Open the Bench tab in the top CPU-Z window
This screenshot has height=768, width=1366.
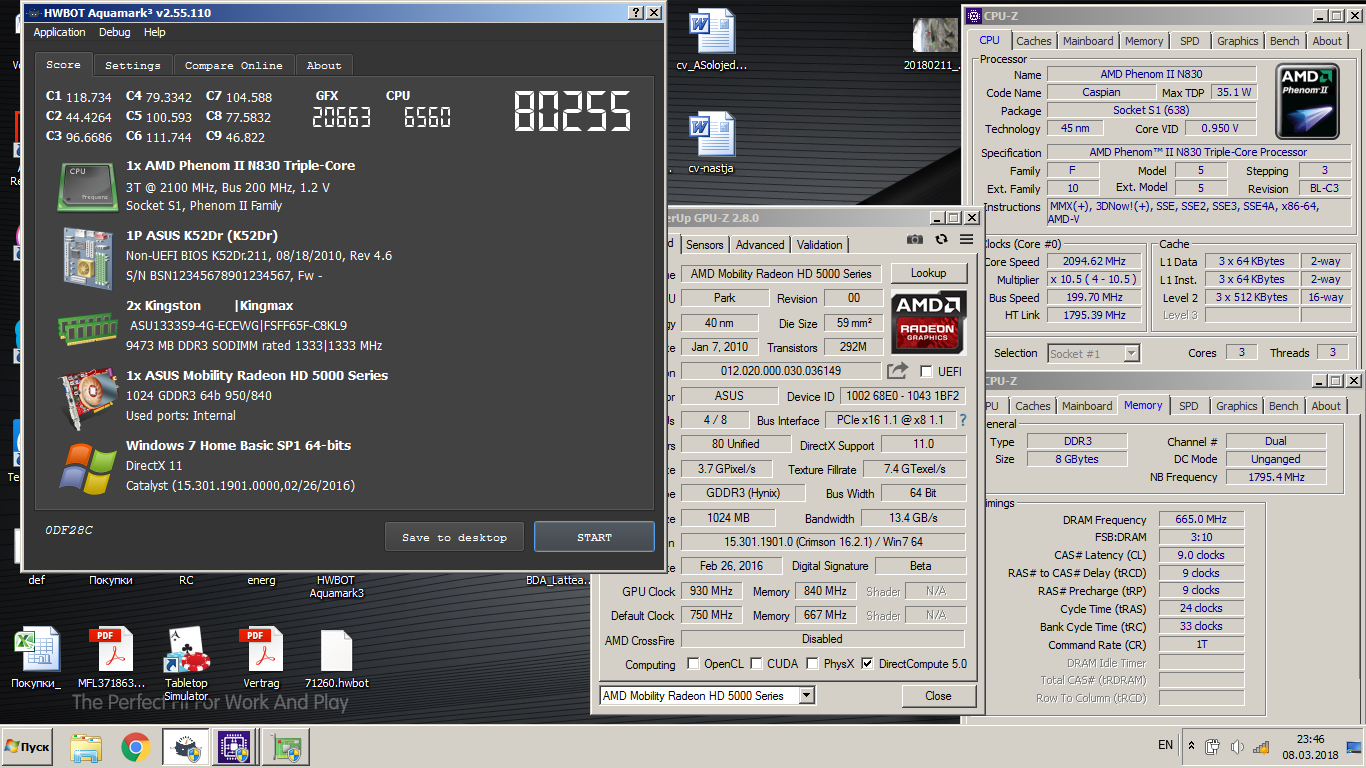coord(1285,41)
